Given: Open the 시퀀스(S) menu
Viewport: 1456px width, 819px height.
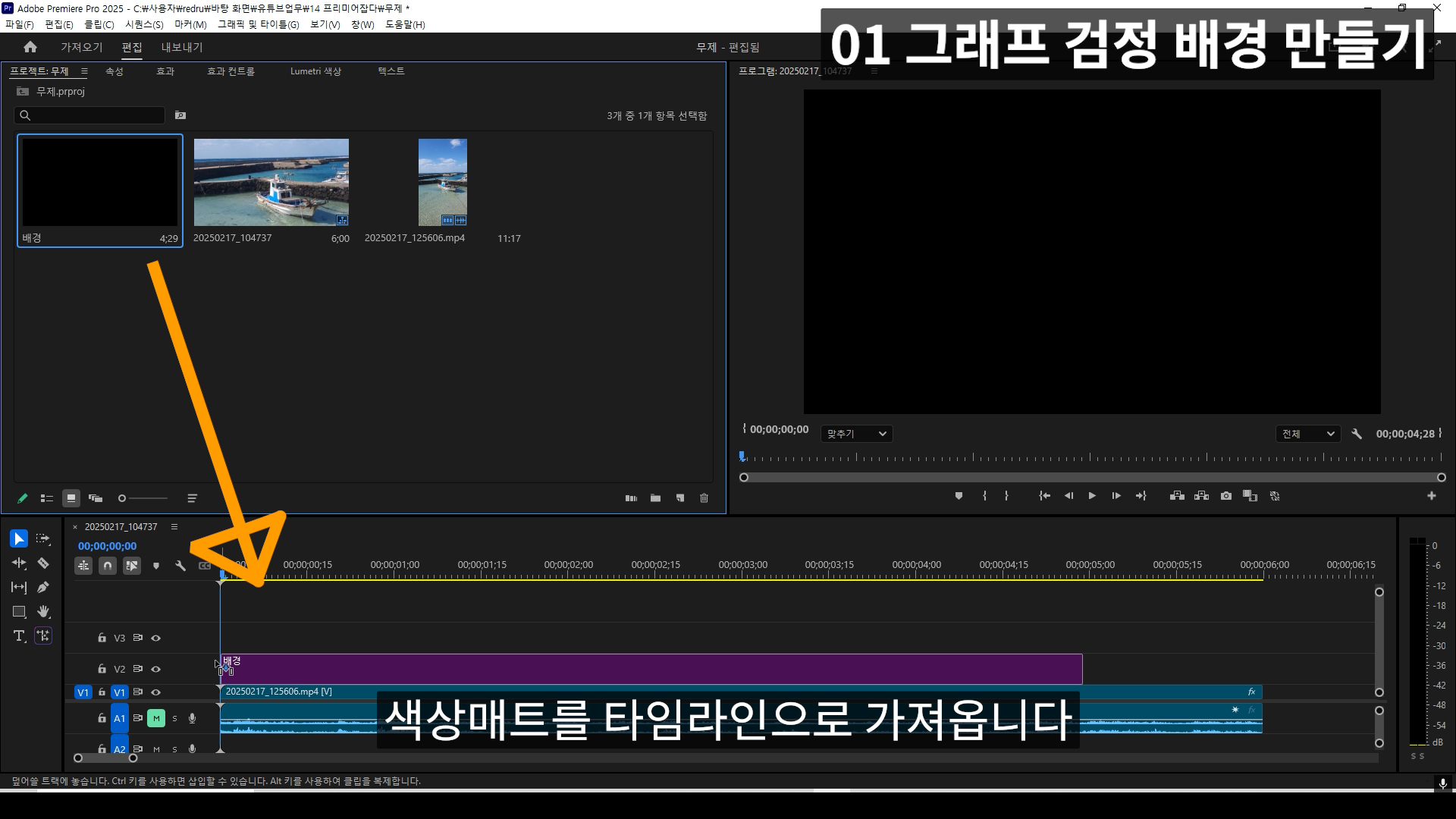Looking at the screenshot, I should [144, 24].
